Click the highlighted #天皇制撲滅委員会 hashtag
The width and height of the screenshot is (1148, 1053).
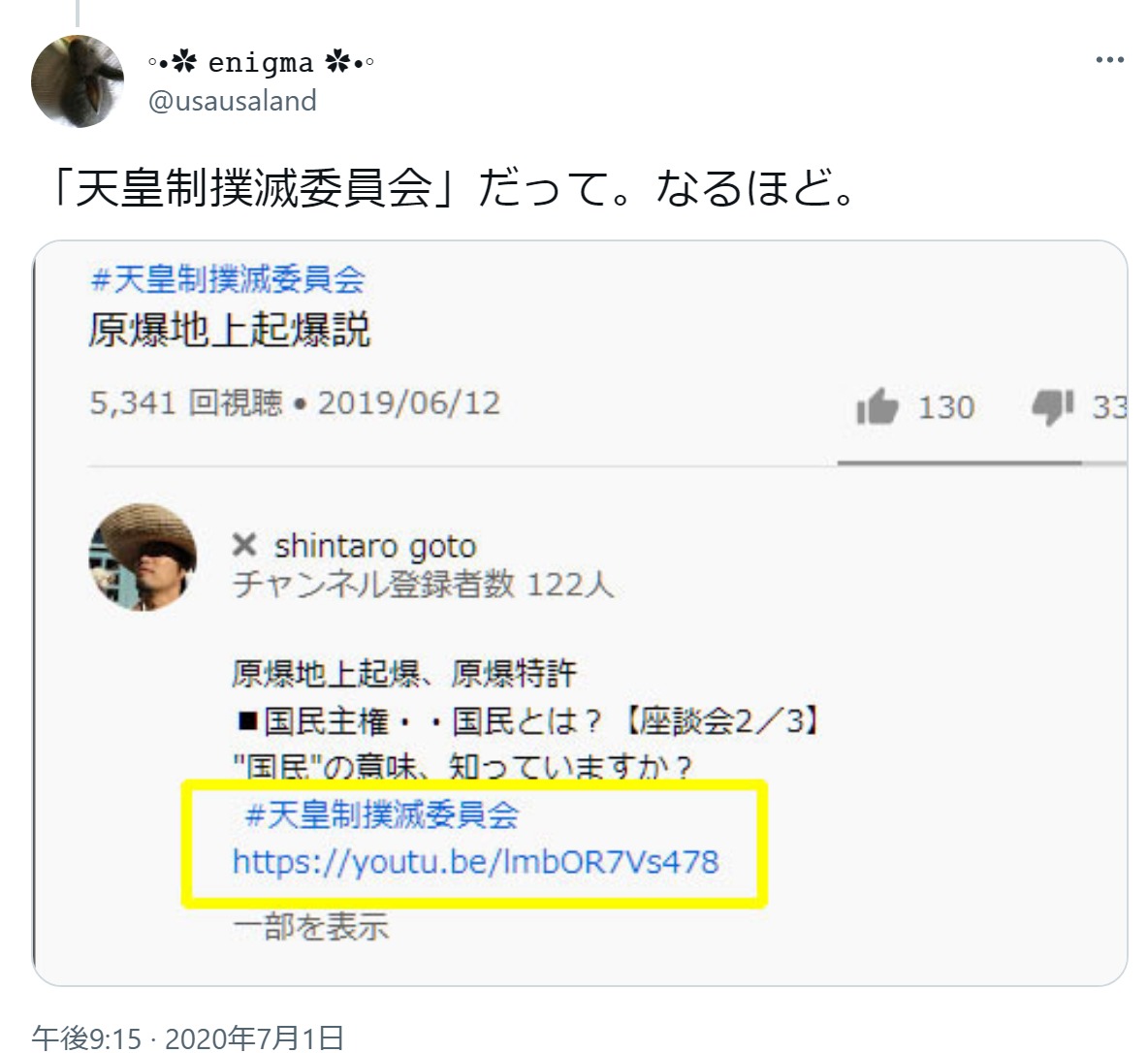[x=381, y=814]
